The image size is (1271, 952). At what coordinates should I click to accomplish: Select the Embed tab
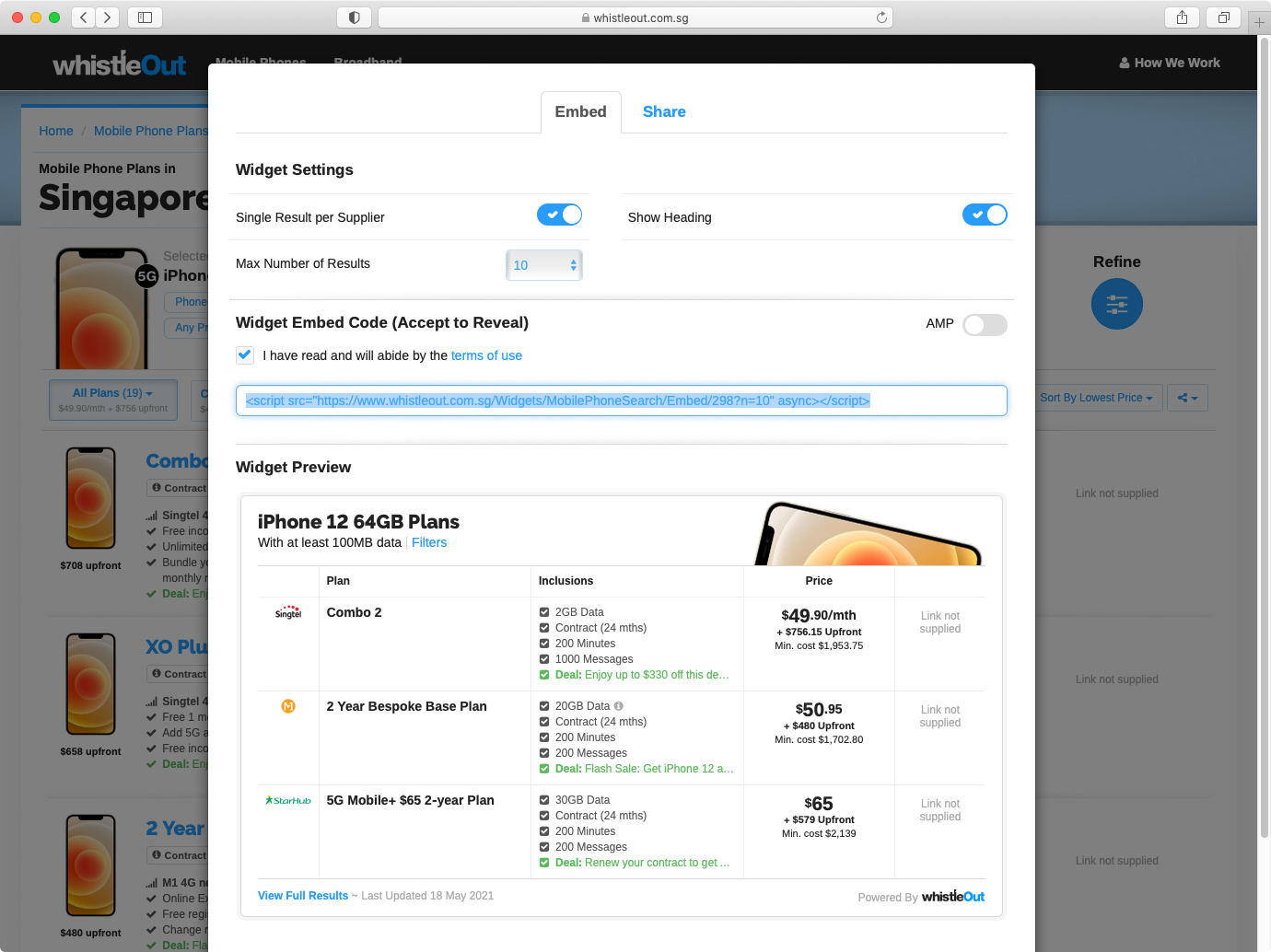(x=580, y=112)
